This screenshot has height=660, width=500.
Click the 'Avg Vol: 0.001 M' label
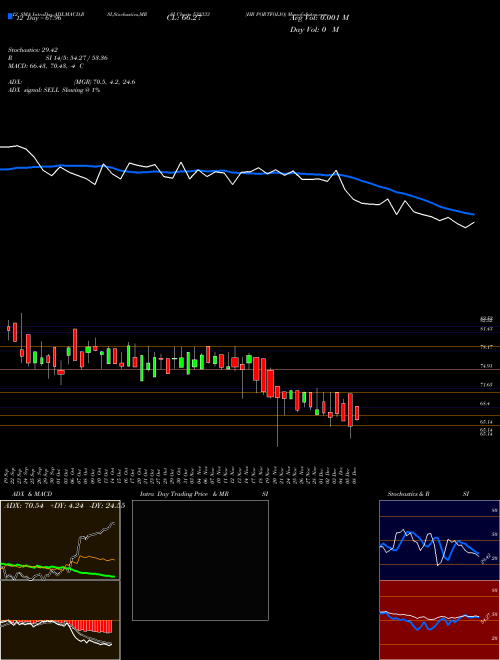coord(319,18)
